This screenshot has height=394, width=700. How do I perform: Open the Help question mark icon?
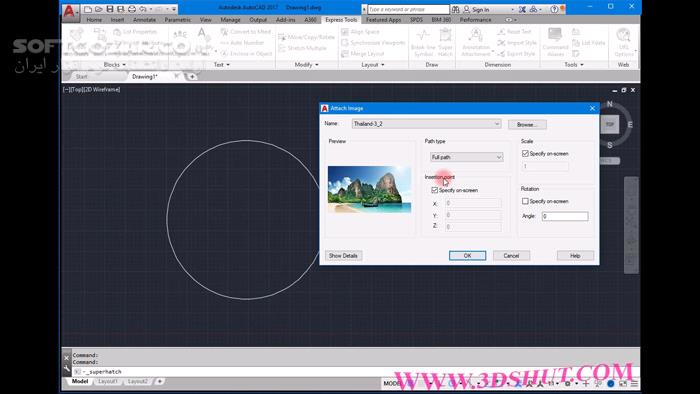pyautogui.click(x=554, y=9)
